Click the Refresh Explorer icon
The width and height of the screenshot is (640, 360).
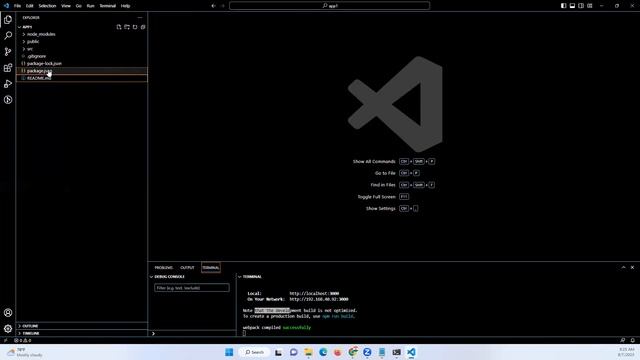[135, 27]
